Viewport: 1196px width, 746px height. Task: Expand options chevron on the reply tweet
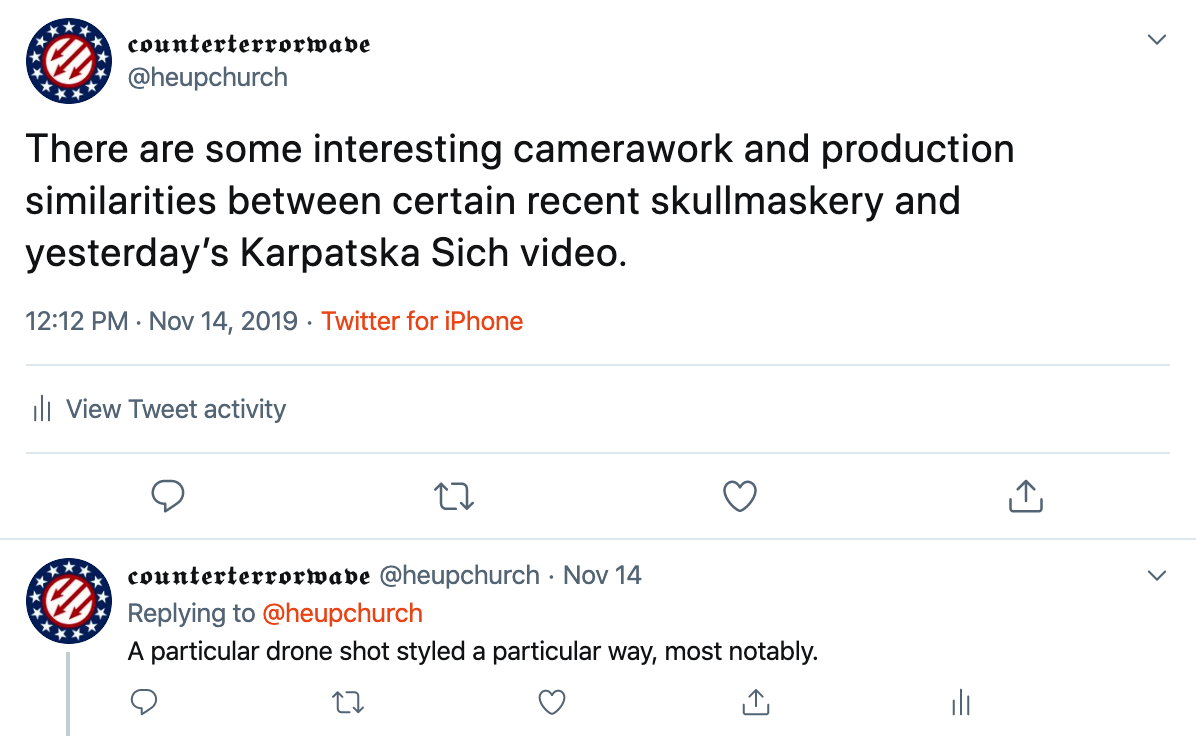(1157, 576)
